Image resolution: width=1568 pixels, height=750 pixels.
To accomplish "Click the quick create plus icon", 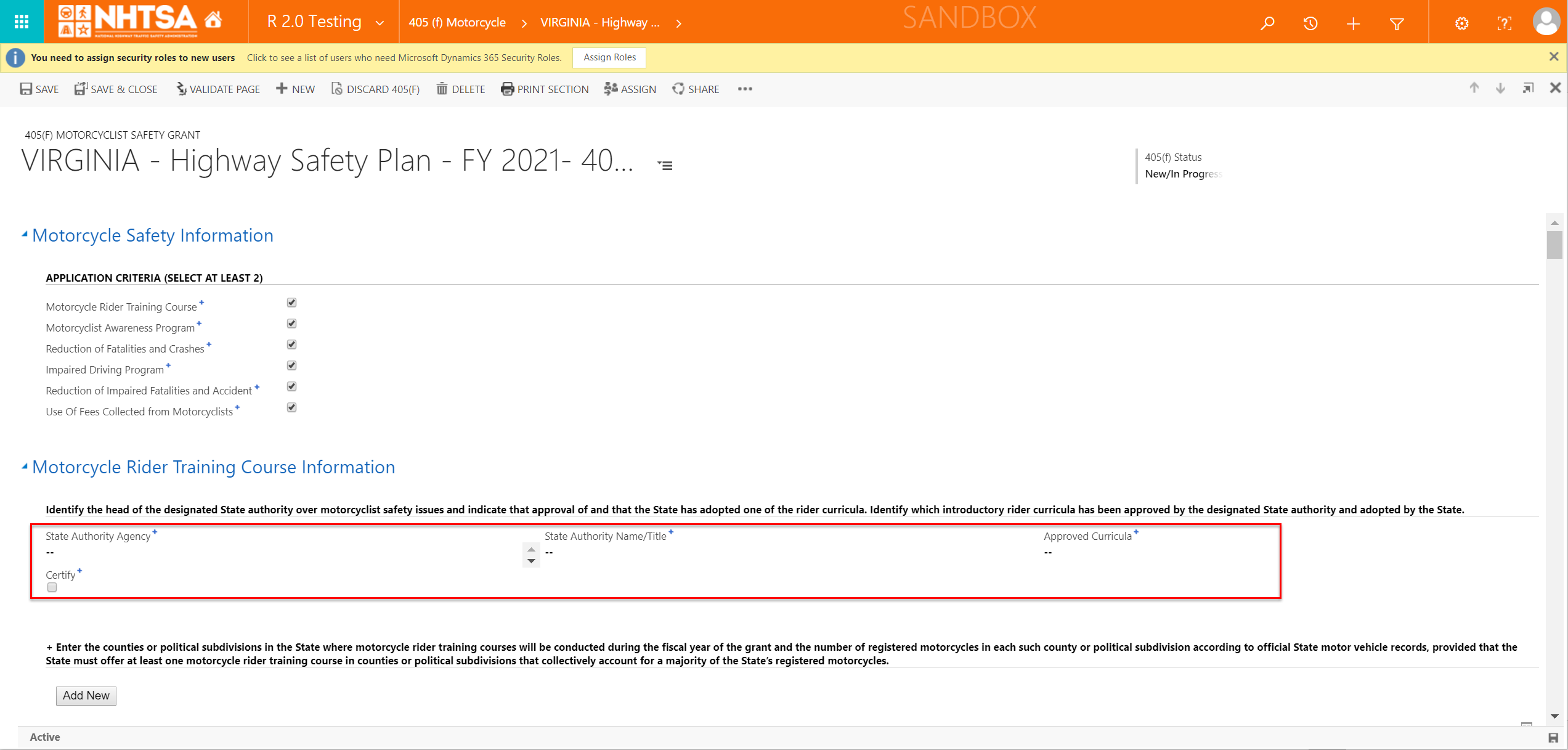I will tap(1353, 23).
